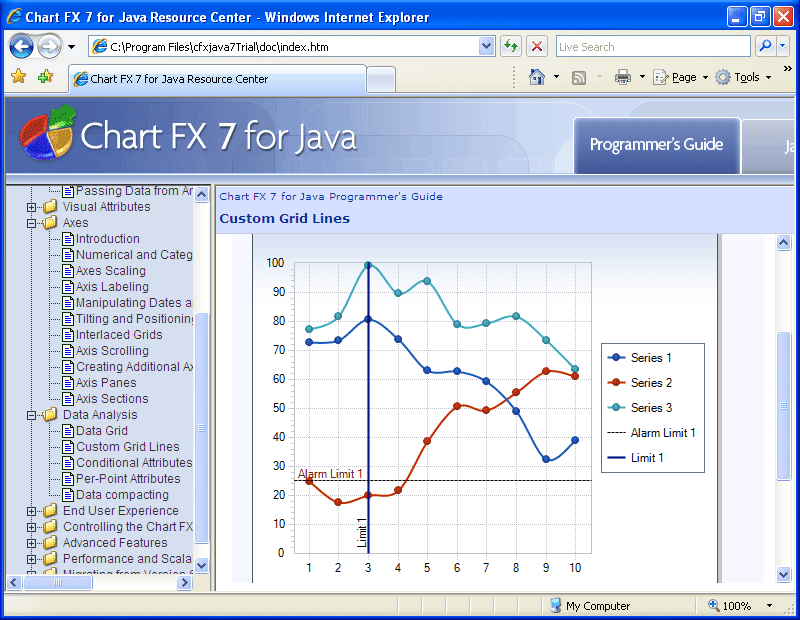Viewport: 800px width, 620px height.
Task: Expand the Performance and Scalability folder
Action: click(32, 559)
